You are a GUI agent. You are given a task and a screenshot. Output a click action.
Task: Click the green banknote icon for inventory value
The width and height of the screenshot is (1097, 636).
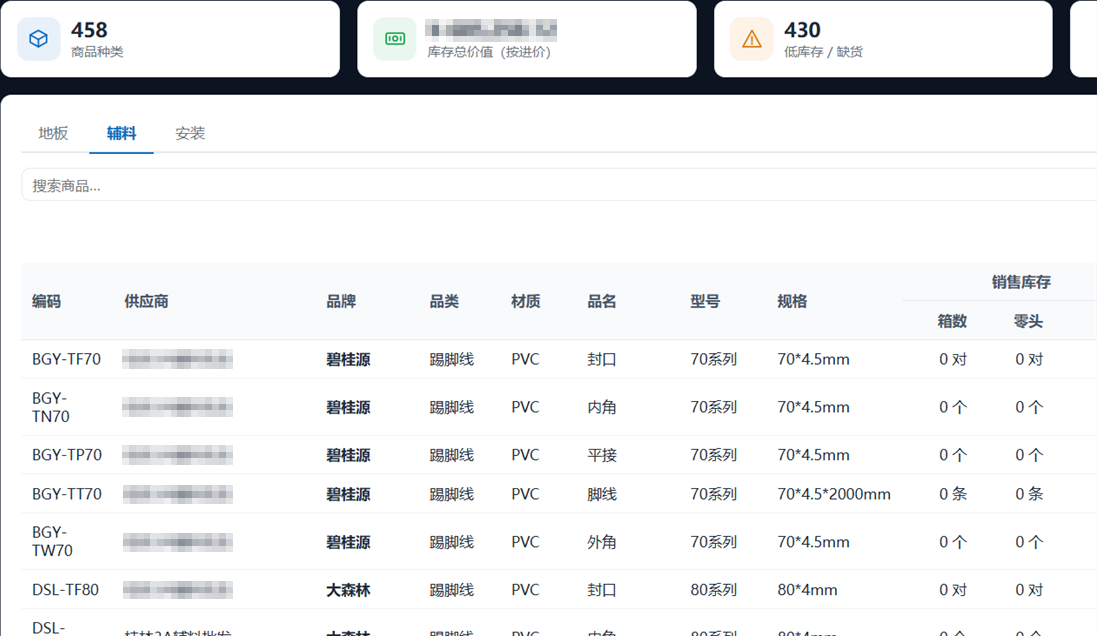pos(395,38)
